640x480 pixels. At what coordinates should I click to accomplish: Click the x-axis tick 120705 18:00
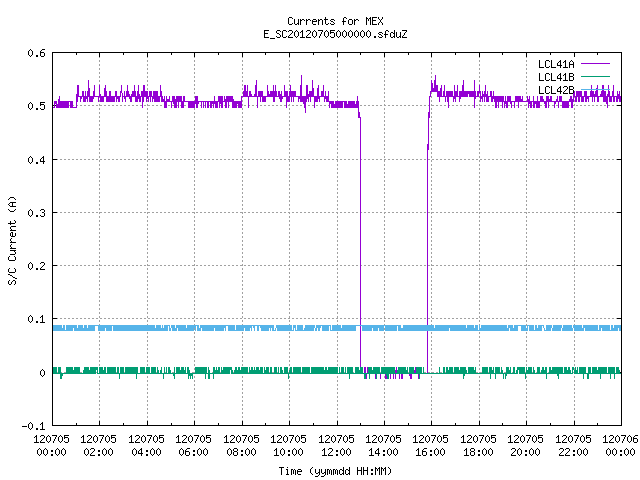478,445
